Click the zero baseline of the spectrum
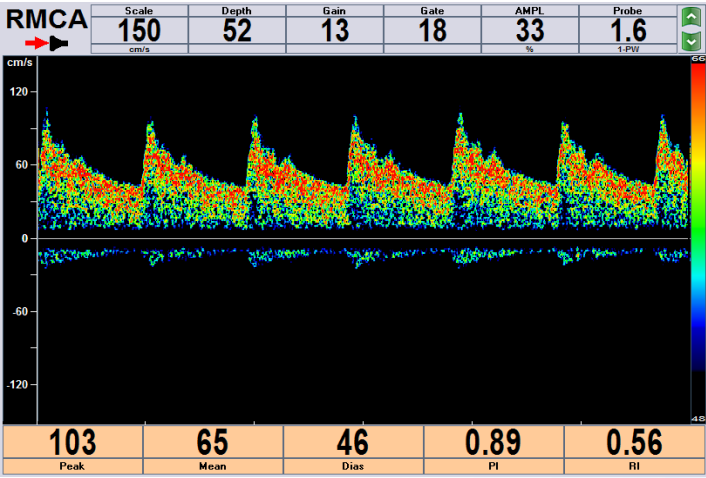The image size is (706, 478). [360, 239]
